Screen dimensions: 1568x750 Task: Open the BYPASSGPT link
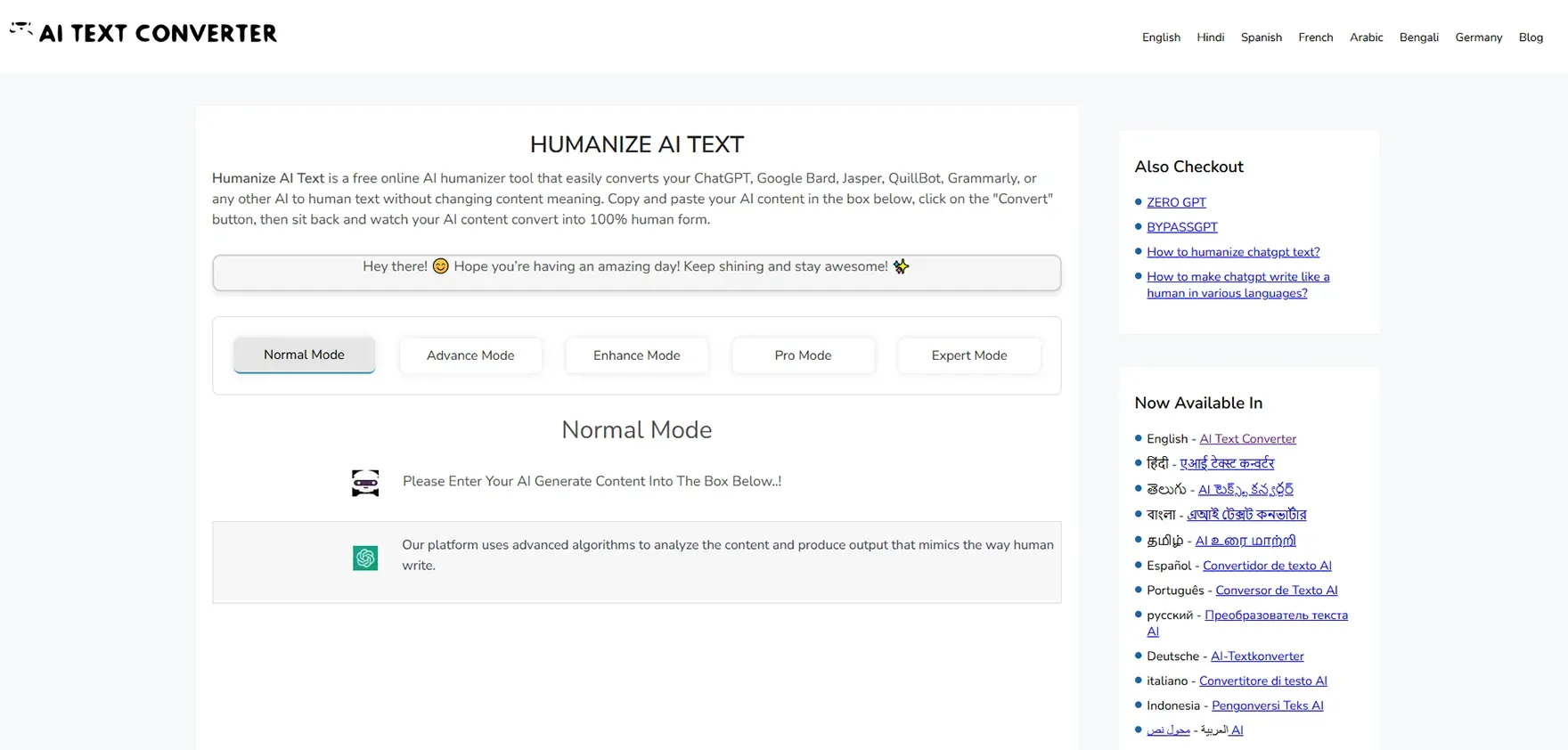pos(1182,227)
